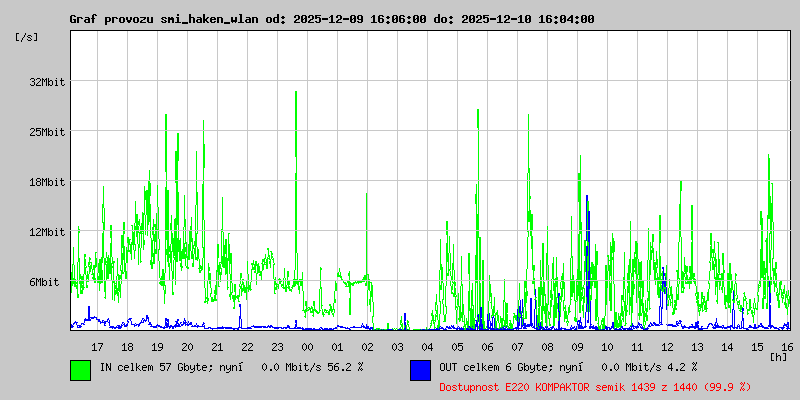Screen dimensions: 800x400
Task: Click the '13' hour label on x-axis
Action: (x=697, y=347)
